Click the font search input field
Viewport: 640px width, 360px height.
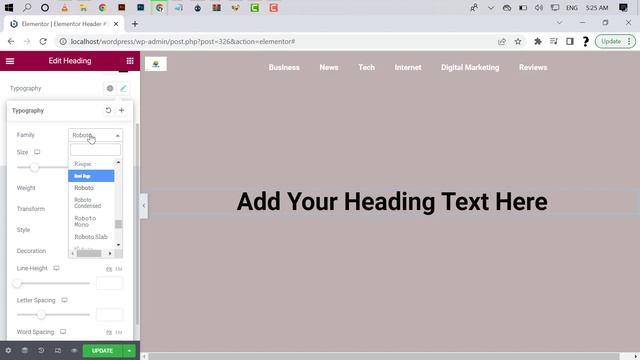pos(96,149)
